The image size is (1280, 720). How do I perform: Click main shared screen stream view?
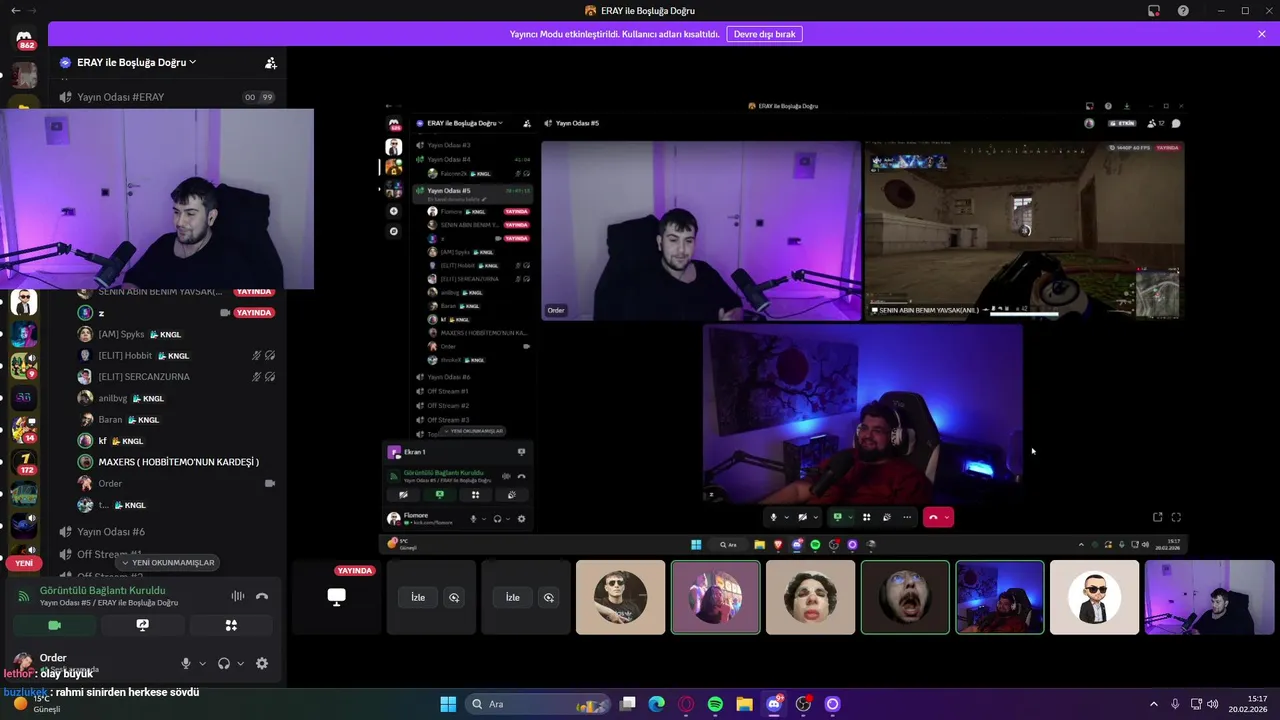click(x=785, y=326)
